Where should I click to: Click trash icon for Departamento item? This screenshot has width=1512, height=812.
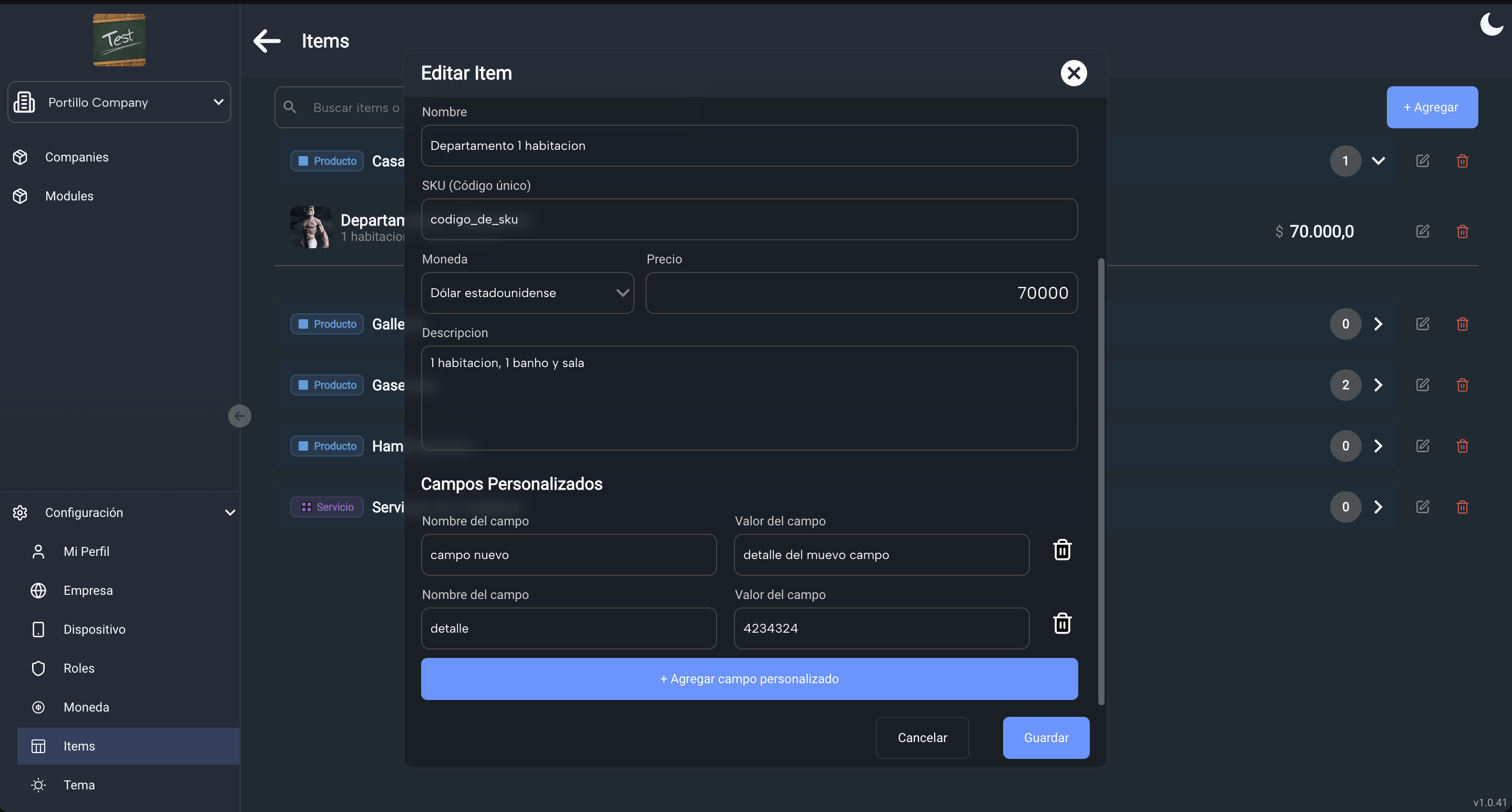(1462, 231)
